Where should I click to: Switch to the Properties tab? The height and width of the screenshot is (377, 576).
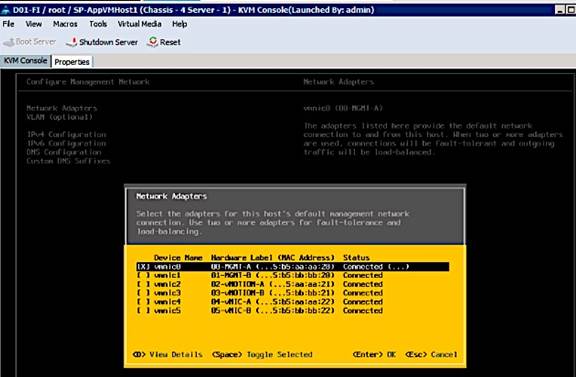pos(72,62)
